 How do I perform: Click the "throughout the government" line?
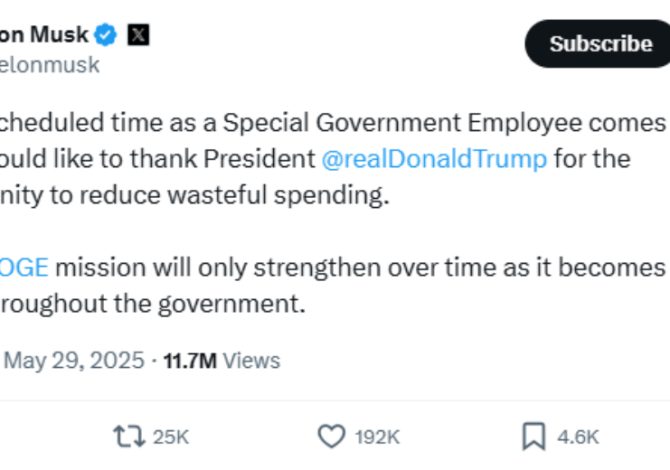(150, 303)
